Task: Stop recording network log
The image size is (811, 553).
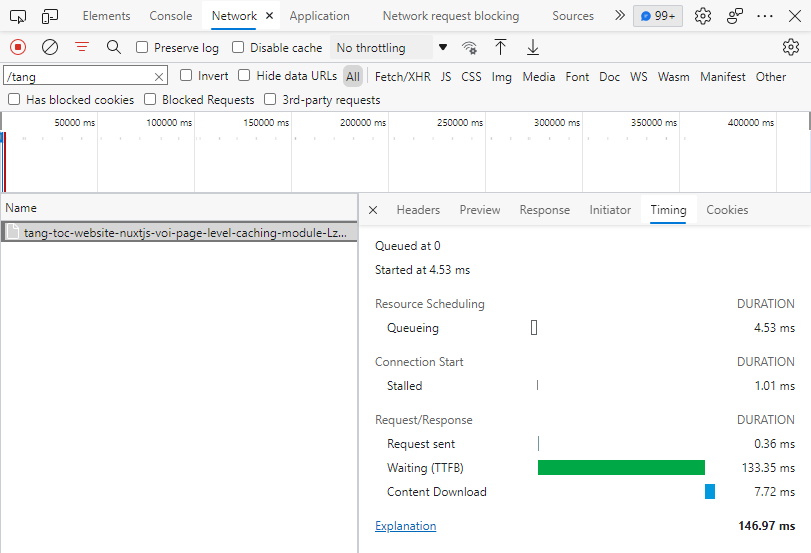Action: (18, 47)
